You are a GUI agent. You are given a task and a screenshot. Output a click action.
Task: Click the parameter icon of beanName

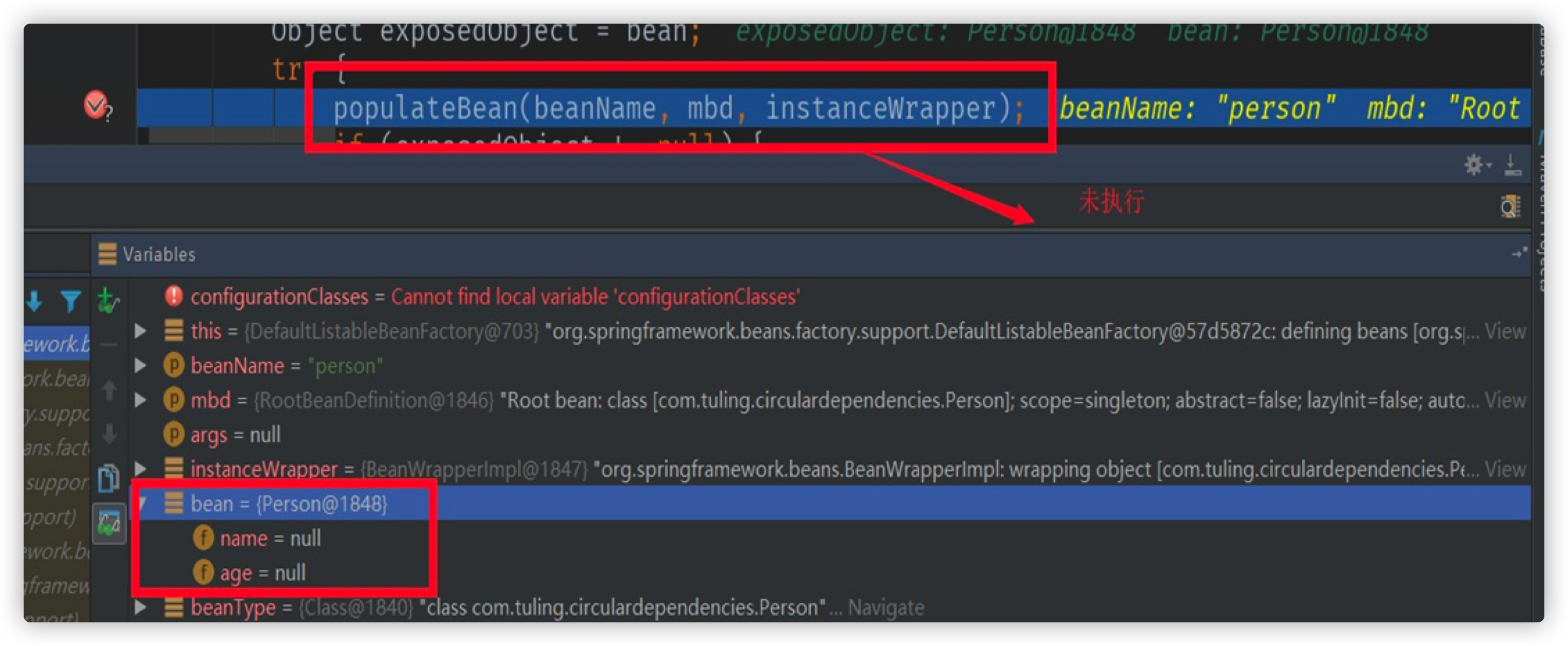173,365
